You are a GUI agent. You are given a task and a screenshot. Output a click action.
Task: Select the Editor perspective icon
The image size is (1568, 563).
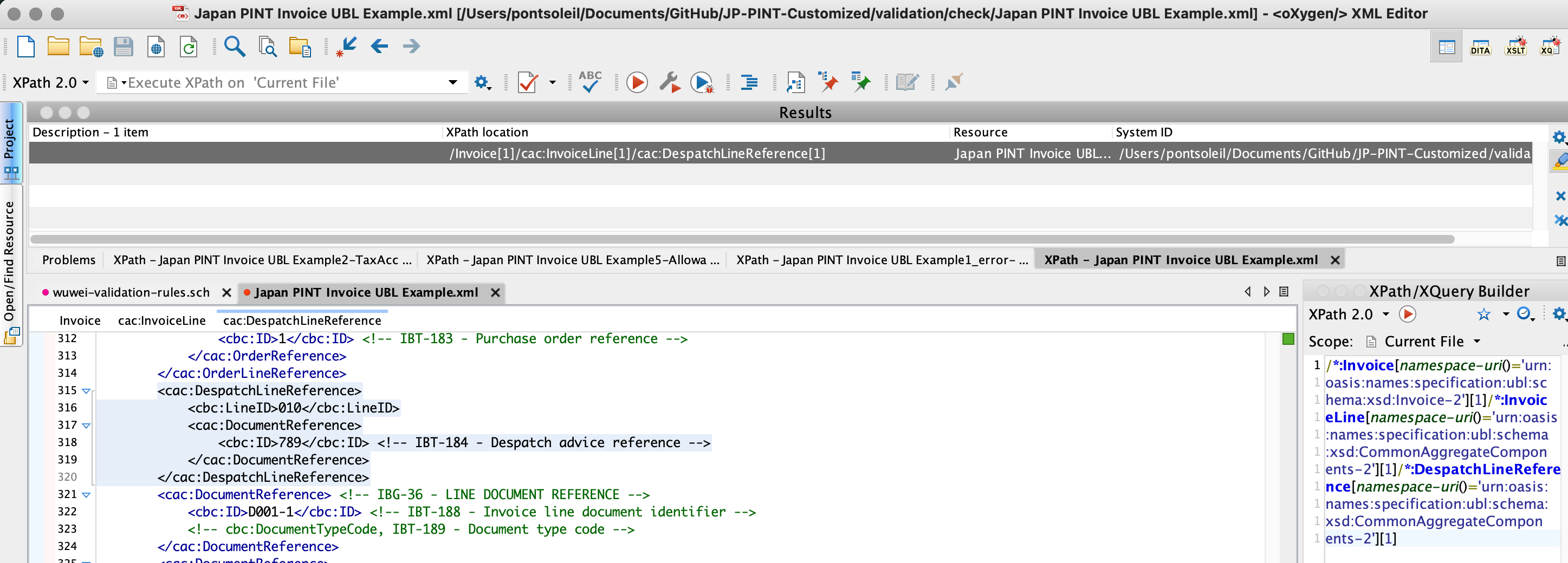coord(1446,47)
